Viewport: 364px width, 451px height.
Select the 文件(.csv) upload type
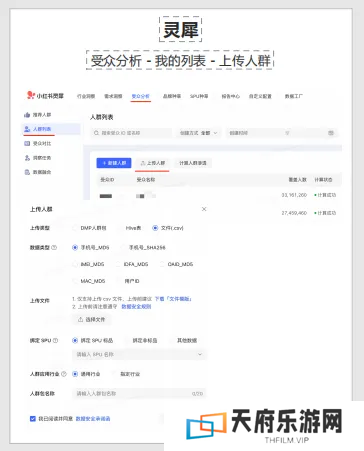tap(155, 228)
